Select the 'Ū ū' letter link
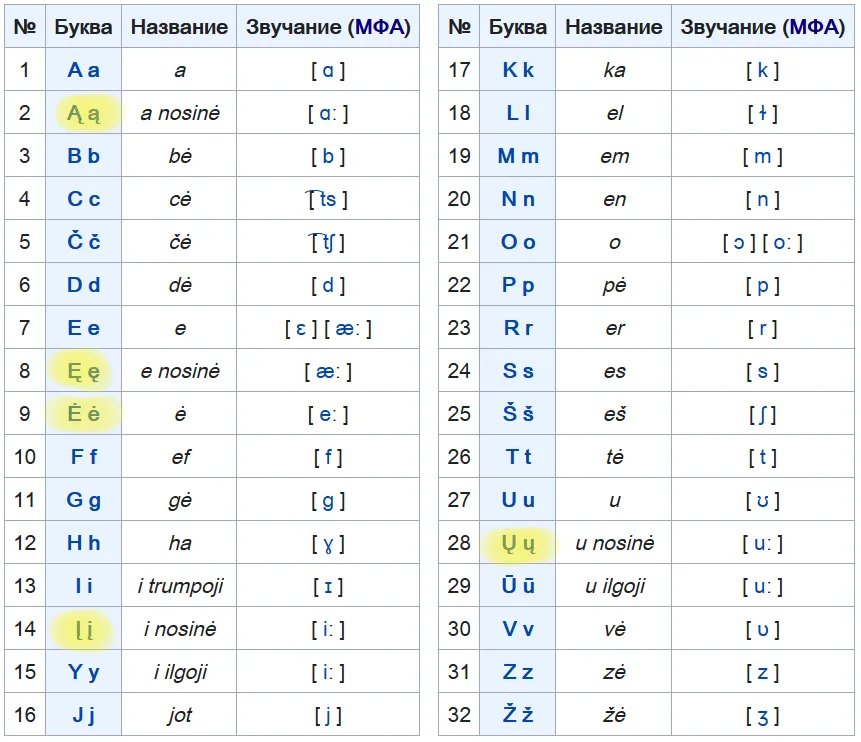The width and height of the screenshot is (861, 742). point(518,586)
